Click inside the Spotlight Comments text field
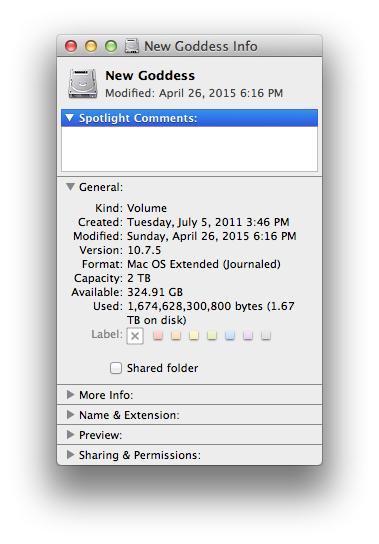 point(190,148)
